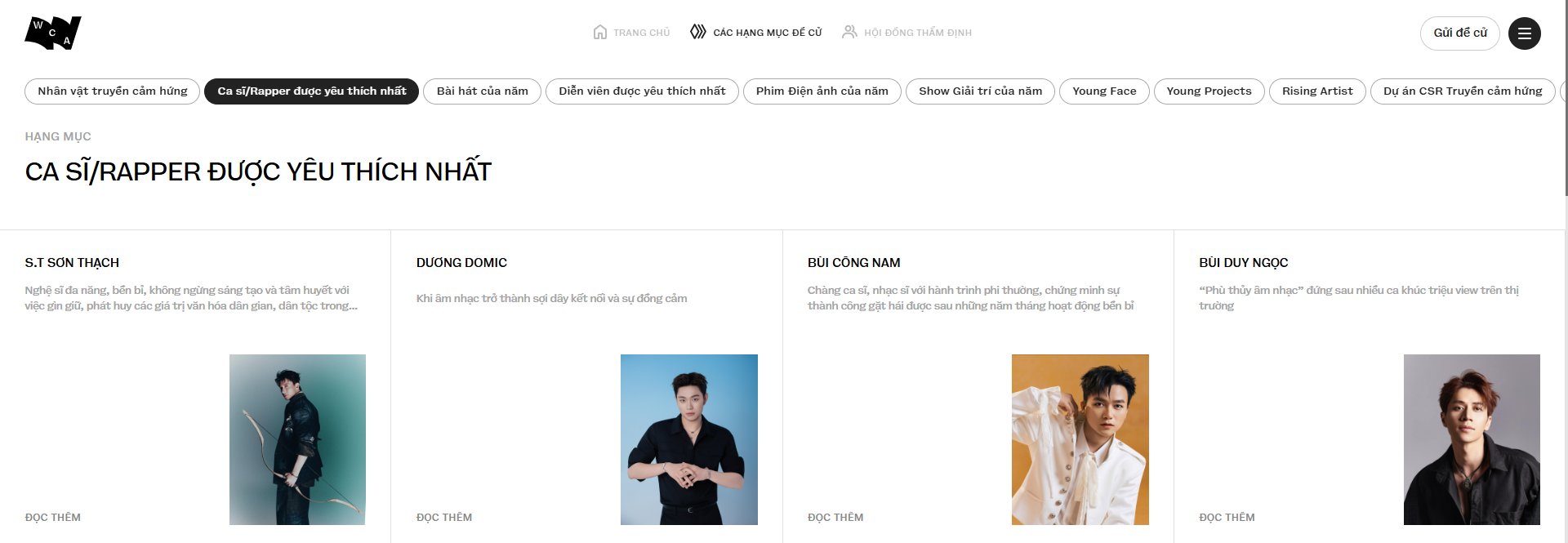Select the Show Giải trí của năm category
This screenshot has width=1568, height=543.
980,91
